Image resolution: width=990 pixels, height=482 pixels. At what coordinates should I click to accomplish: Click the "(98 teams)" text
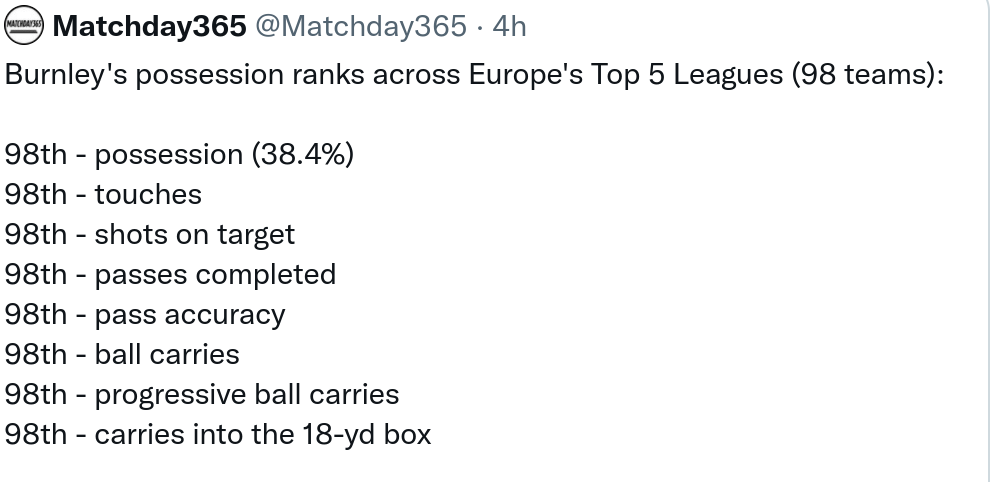pyautogui.click(x=866, y=75)
